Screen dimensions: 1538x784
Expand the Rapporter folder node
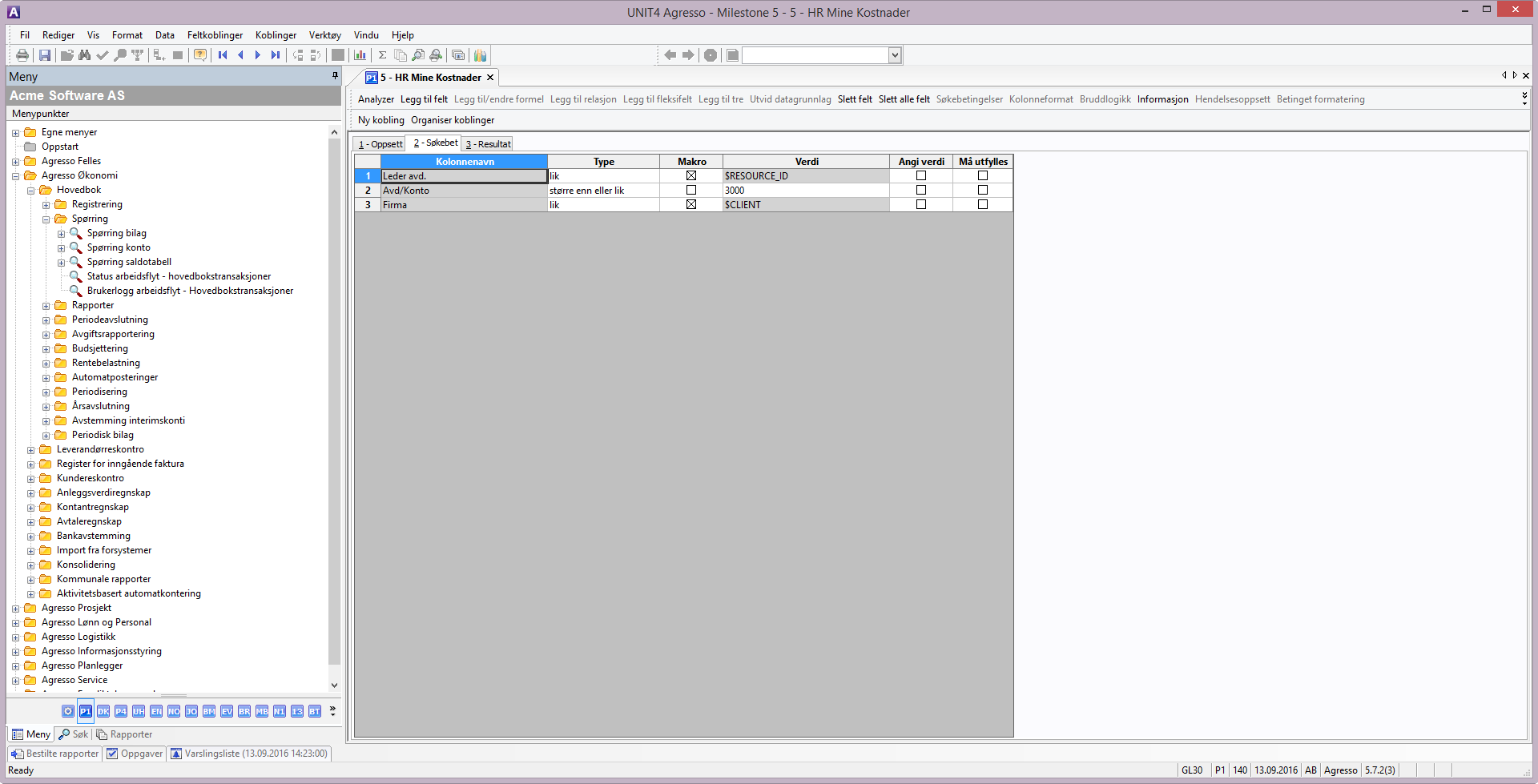(x=46, y=306)
